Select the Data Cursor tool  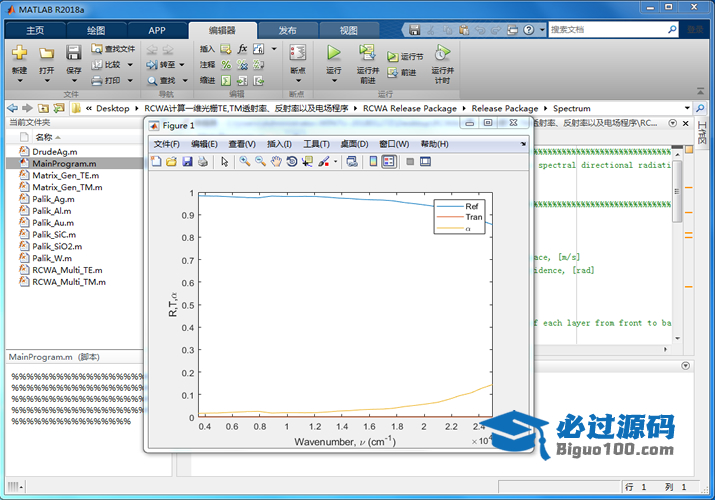point(307,161)
